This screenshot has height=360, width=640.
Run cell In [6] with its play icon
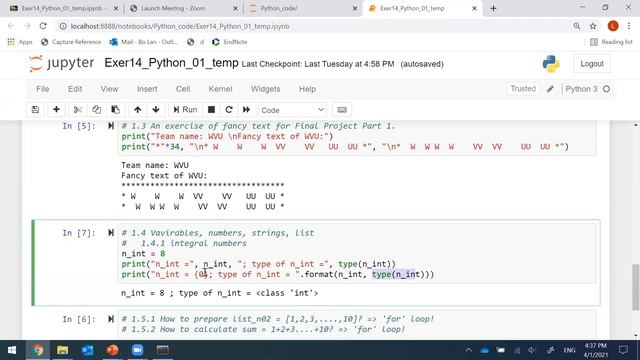click(x=111, y=319)
